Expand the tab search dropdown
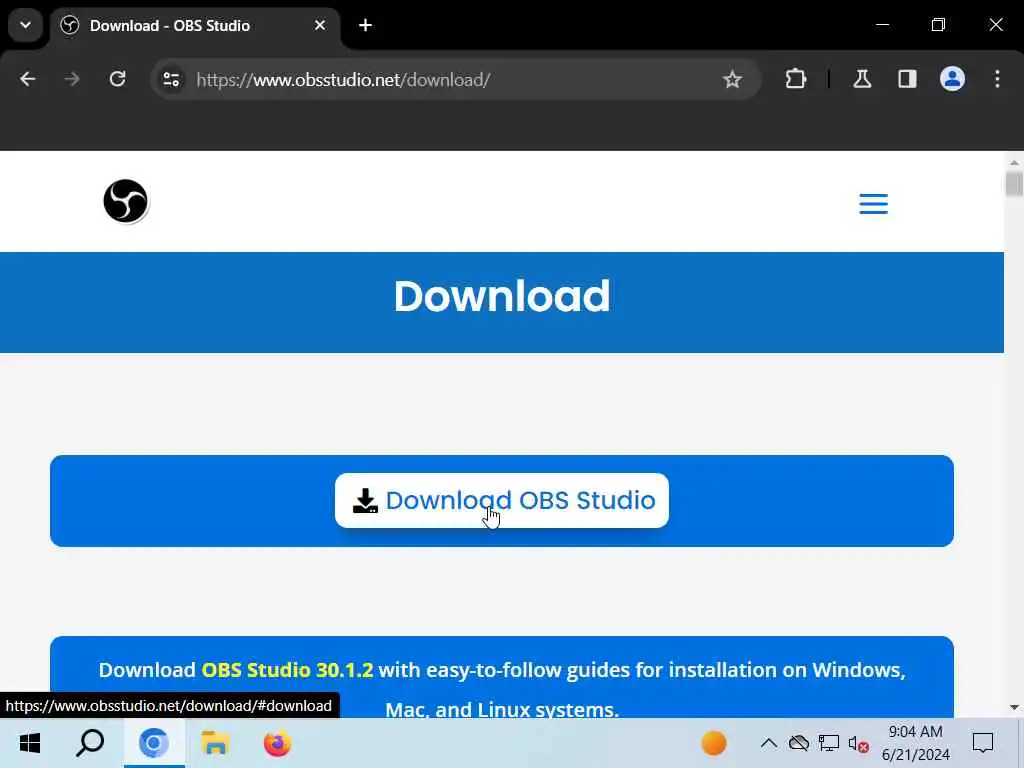 (25, 25)
